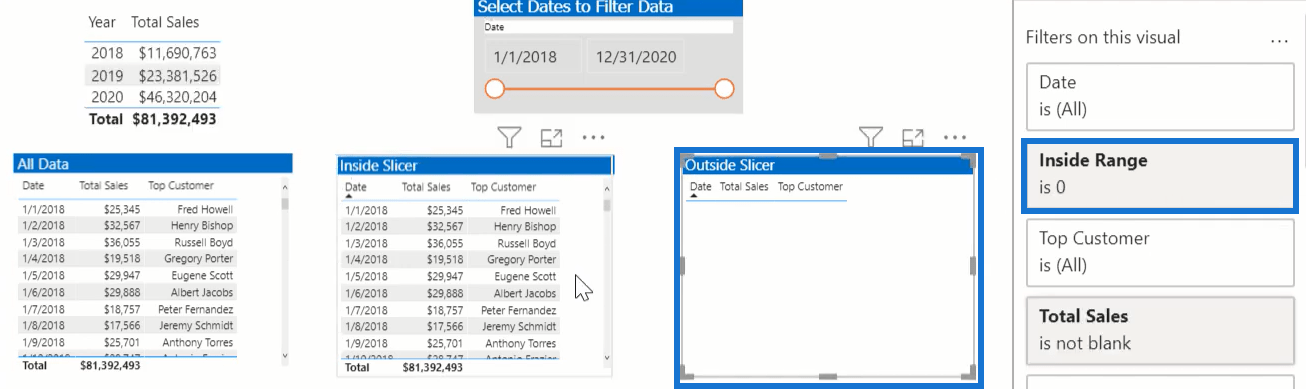Expand the Top Customer filter card
Viewport: 1306px width, 389px height.
(1160, 251)
